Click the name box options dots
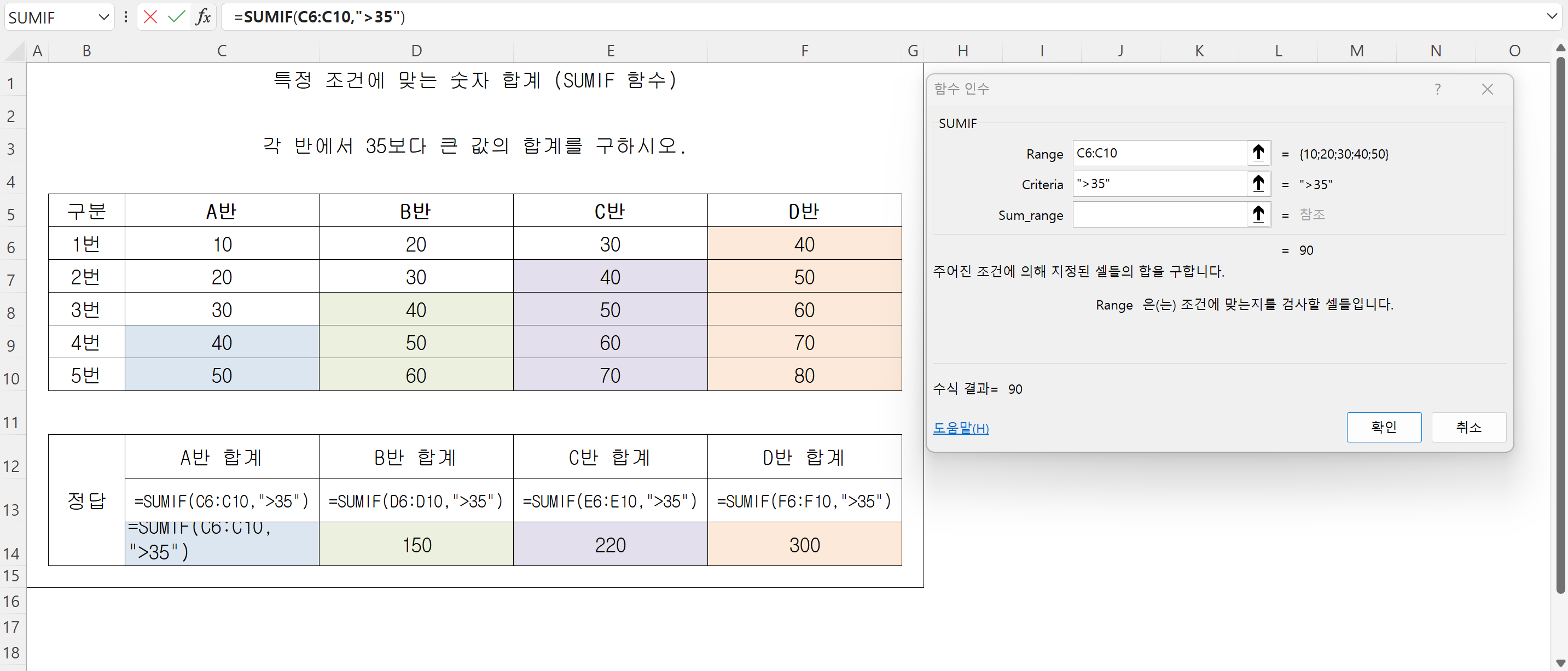1568x671 pixels. coord(126,17)
